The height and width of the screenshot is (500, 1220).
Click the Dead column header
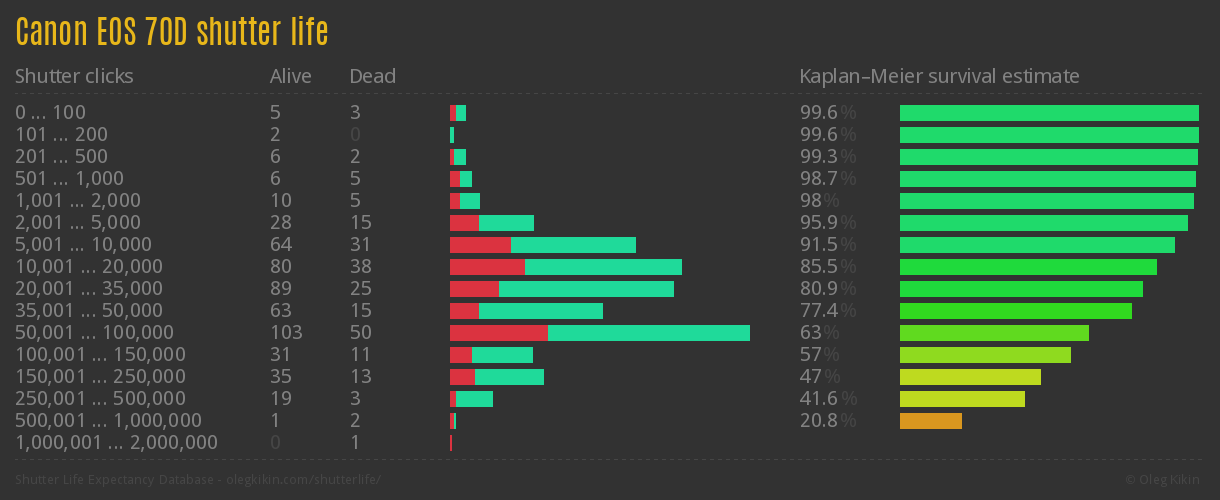[372, 76]
